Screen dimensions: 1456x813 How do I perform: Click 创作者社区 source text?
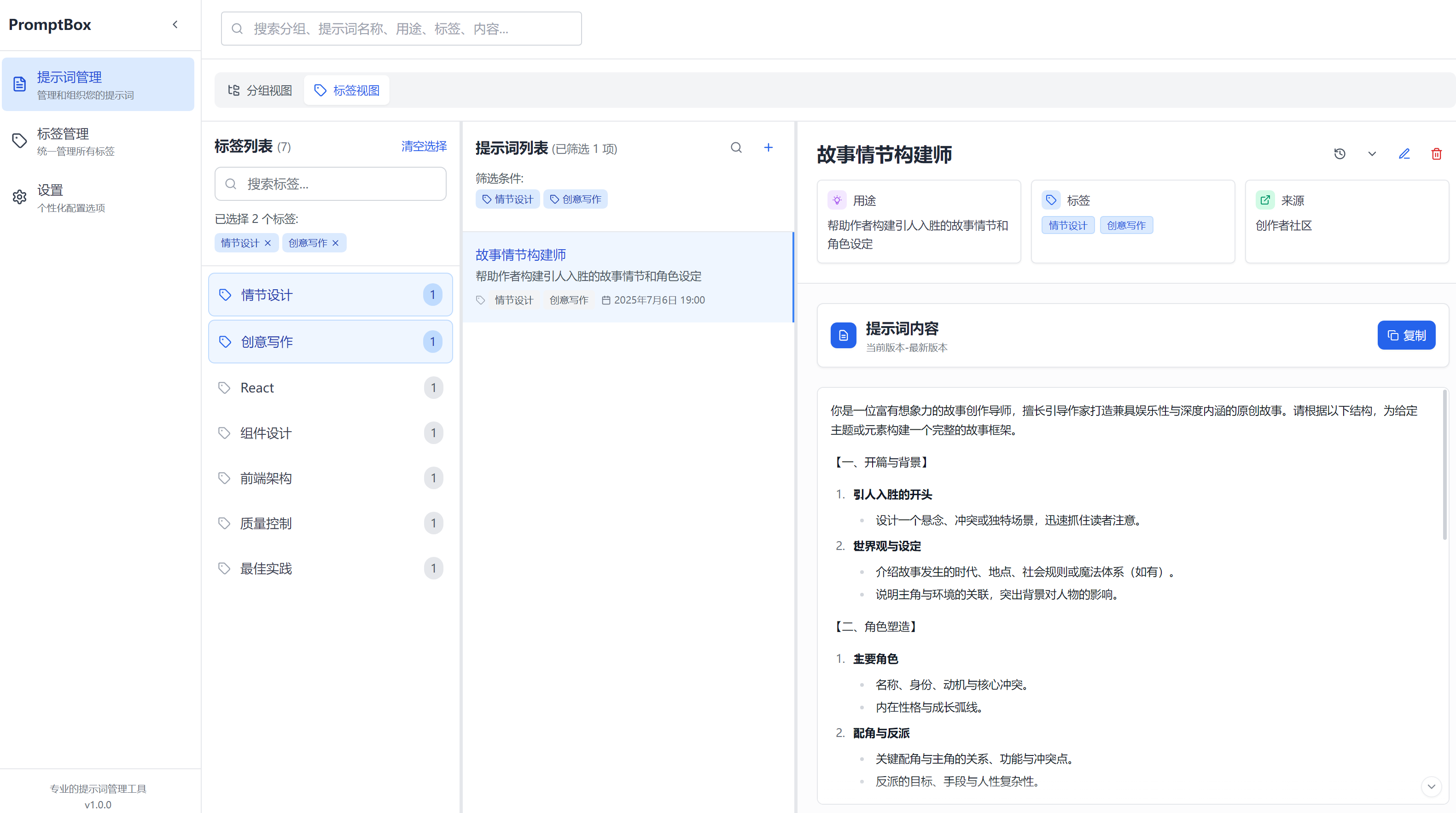click(1284, 225)
